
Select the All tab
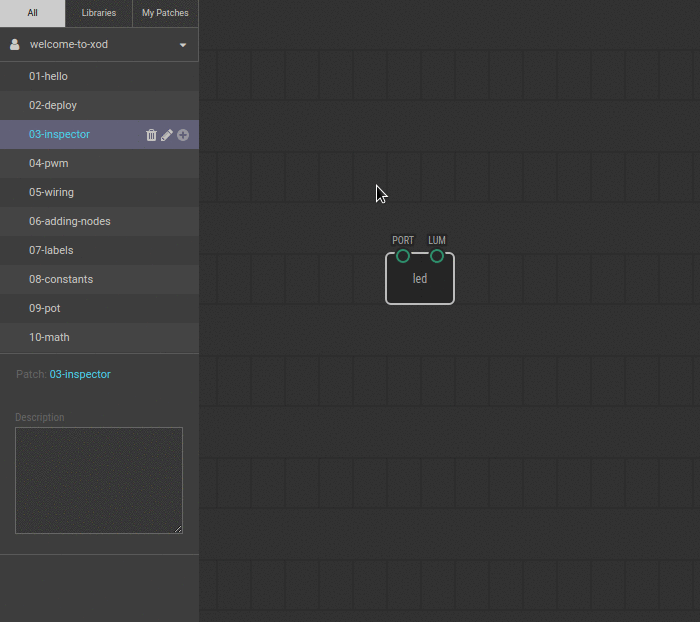(x=32, y=13)
